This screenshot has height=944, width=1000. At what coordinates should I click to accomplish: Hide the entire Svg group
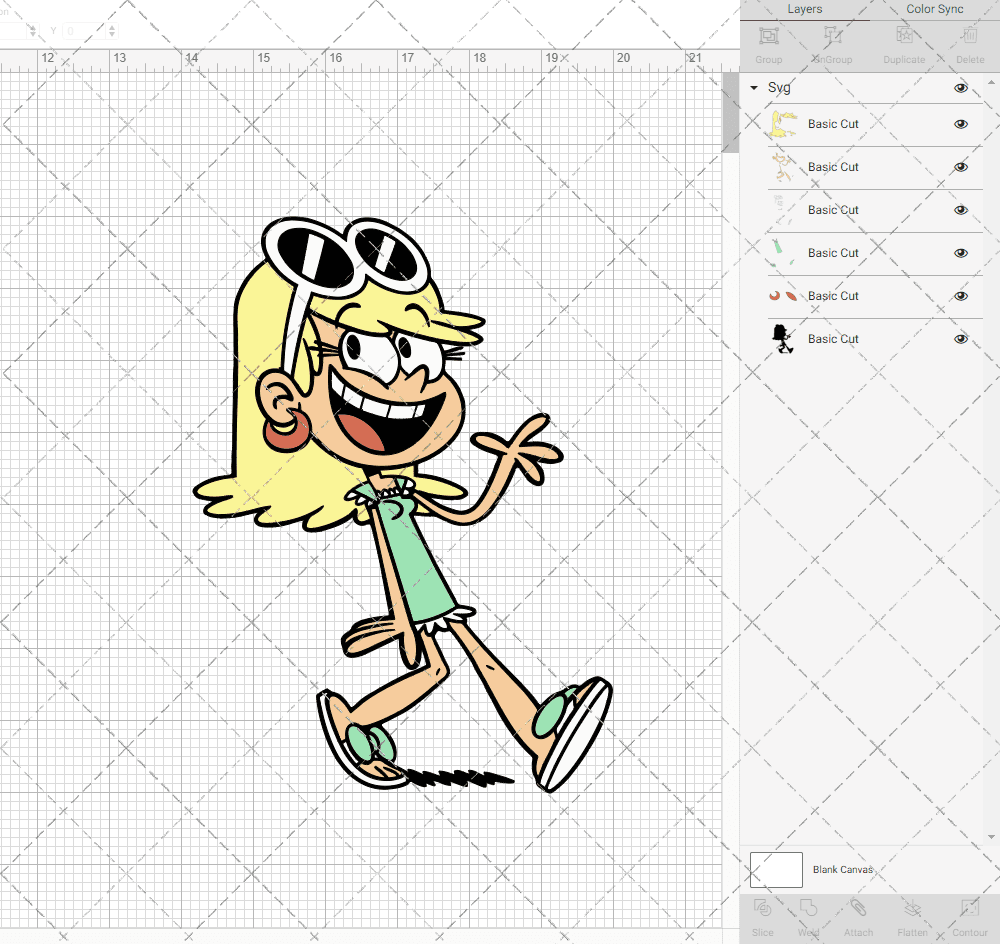pyautogui.click(x=961, y=88)
